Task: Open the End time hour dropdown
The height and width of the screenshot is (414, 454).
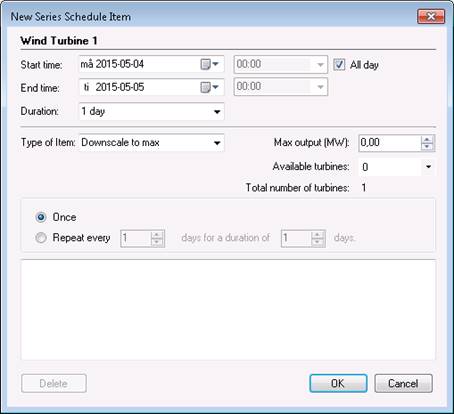Action: 320,87
